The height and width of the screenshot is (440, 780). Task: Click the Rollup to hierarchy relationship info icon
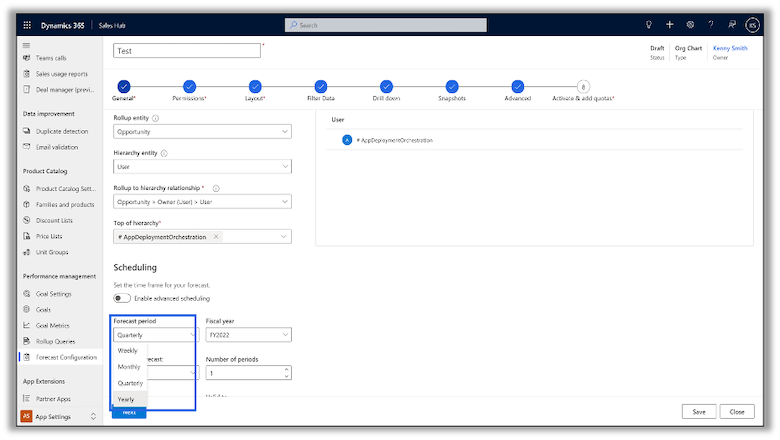point(216,188)
